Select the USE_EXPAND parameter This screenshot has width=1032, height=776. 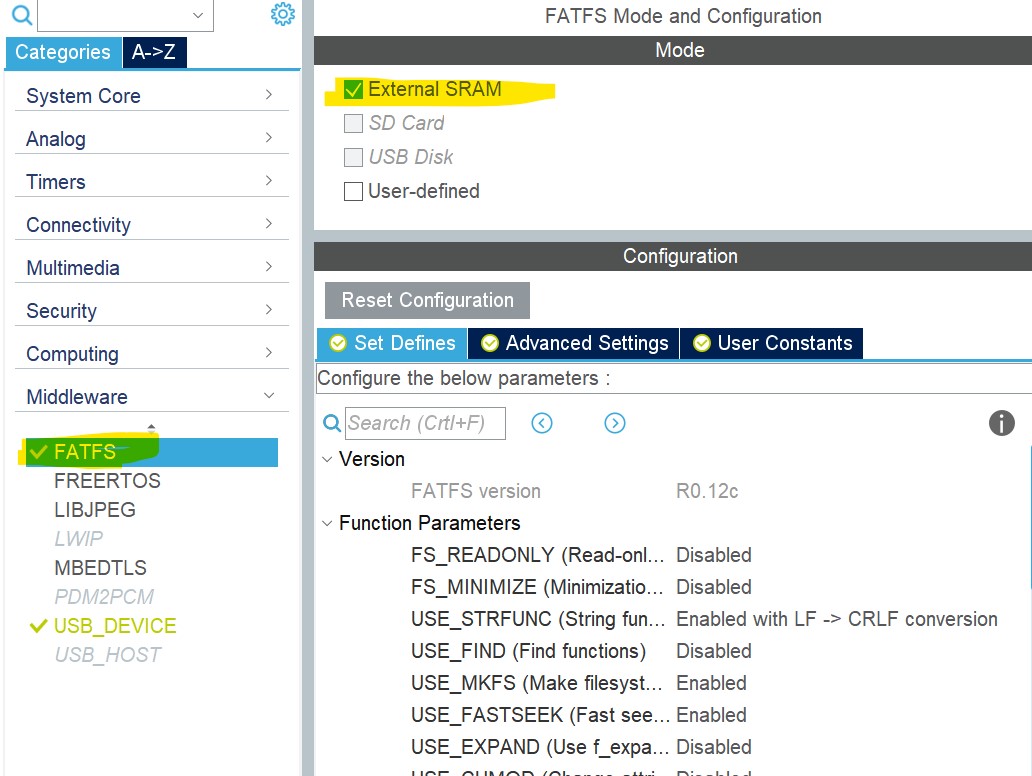[540, 747]
